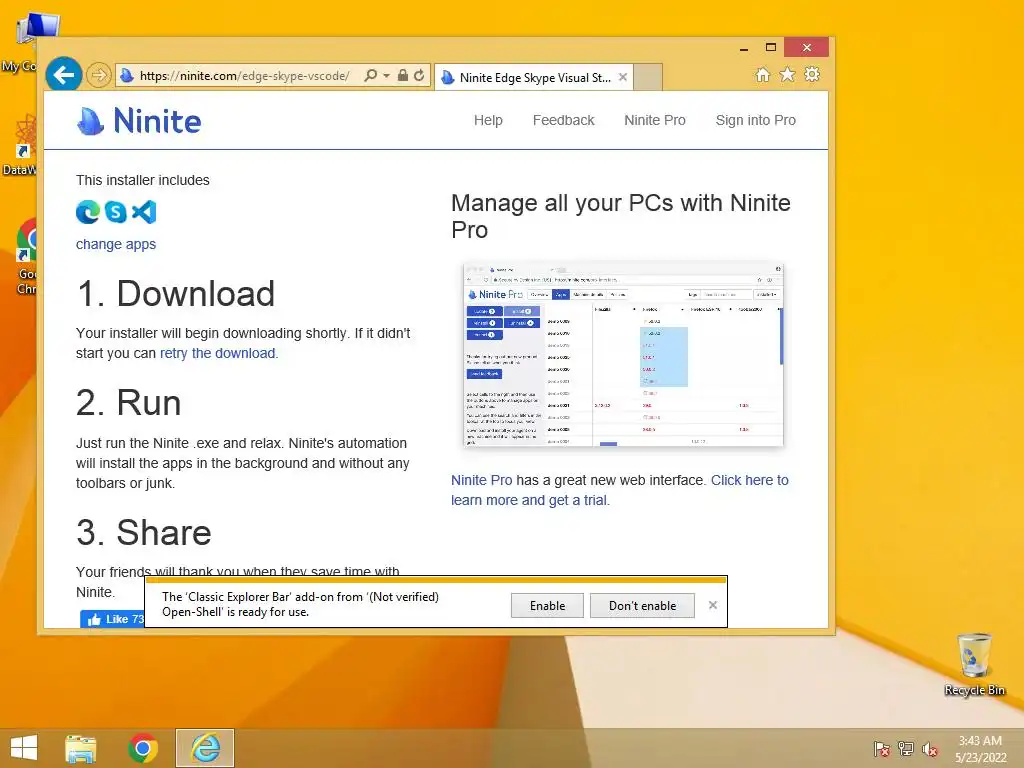This screenshot has width=1024, height=768.
Task: Click the Microsoft Edge app icon
Action: (88, 212)
